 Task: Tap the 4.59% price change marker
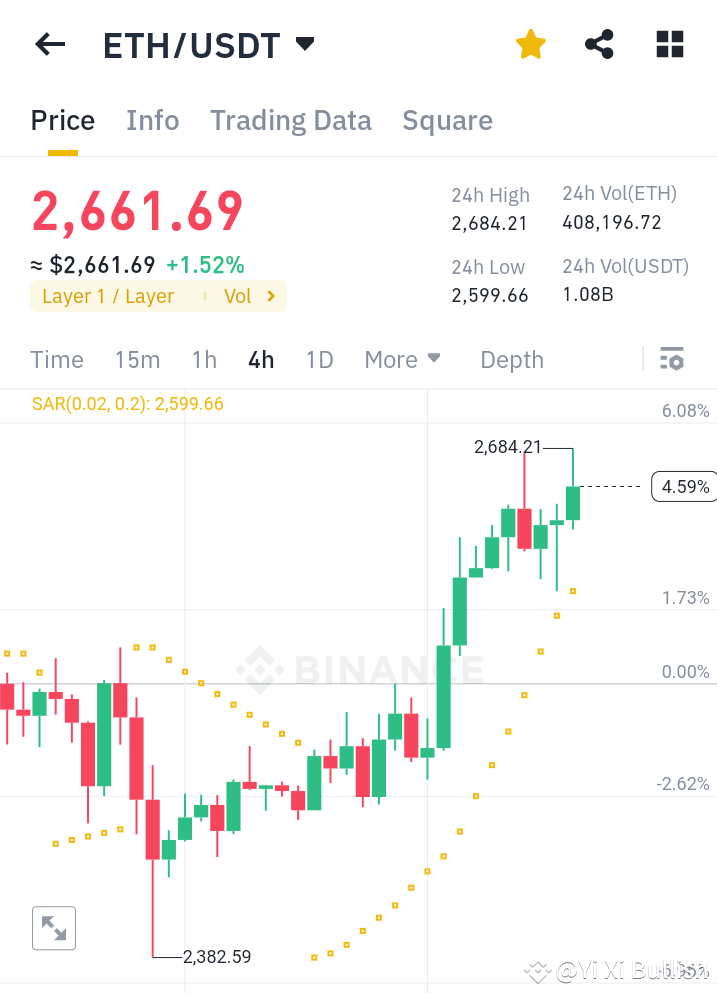pos(684,487)
